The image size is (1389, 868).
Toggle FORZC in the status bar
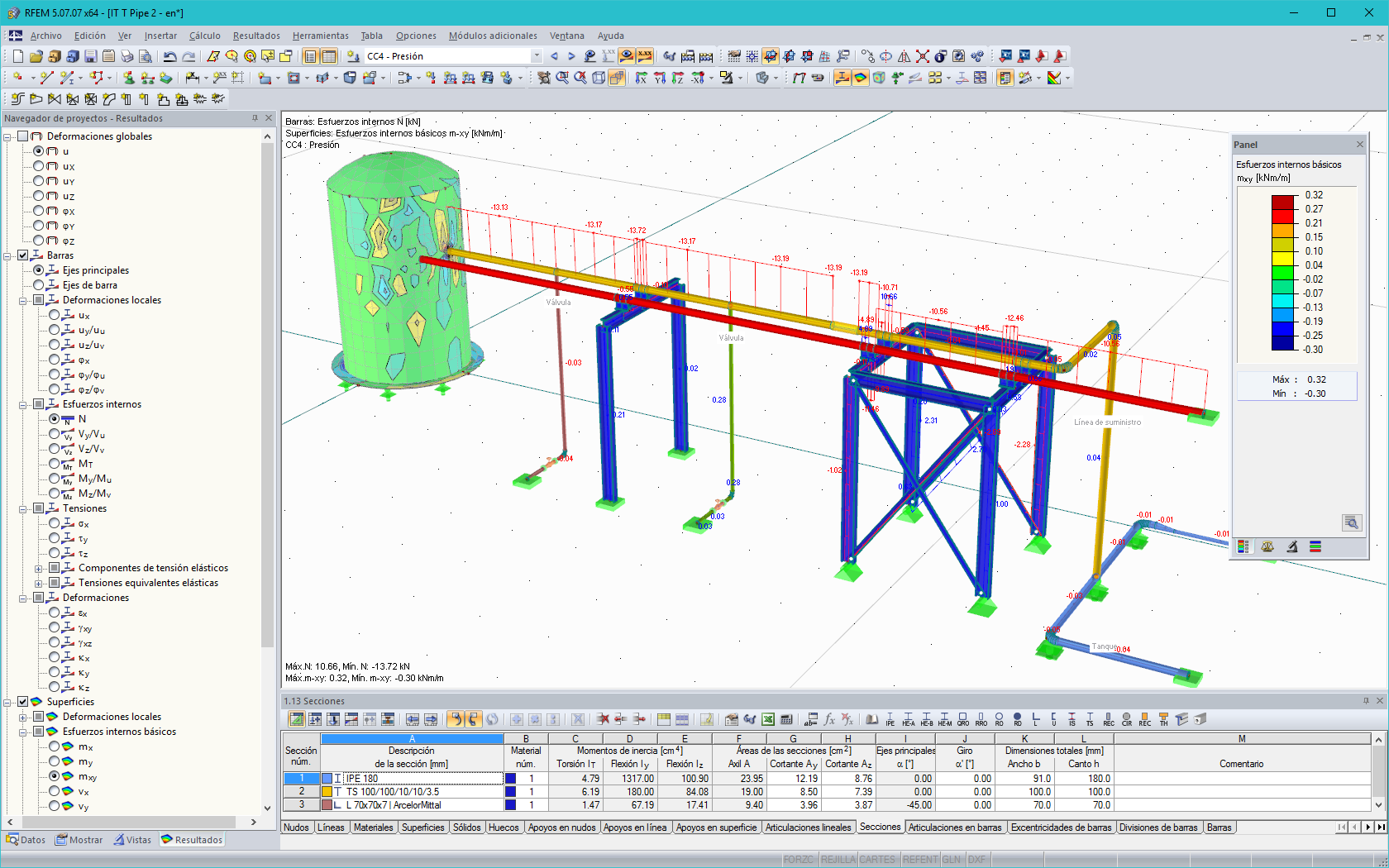(799, 860)
